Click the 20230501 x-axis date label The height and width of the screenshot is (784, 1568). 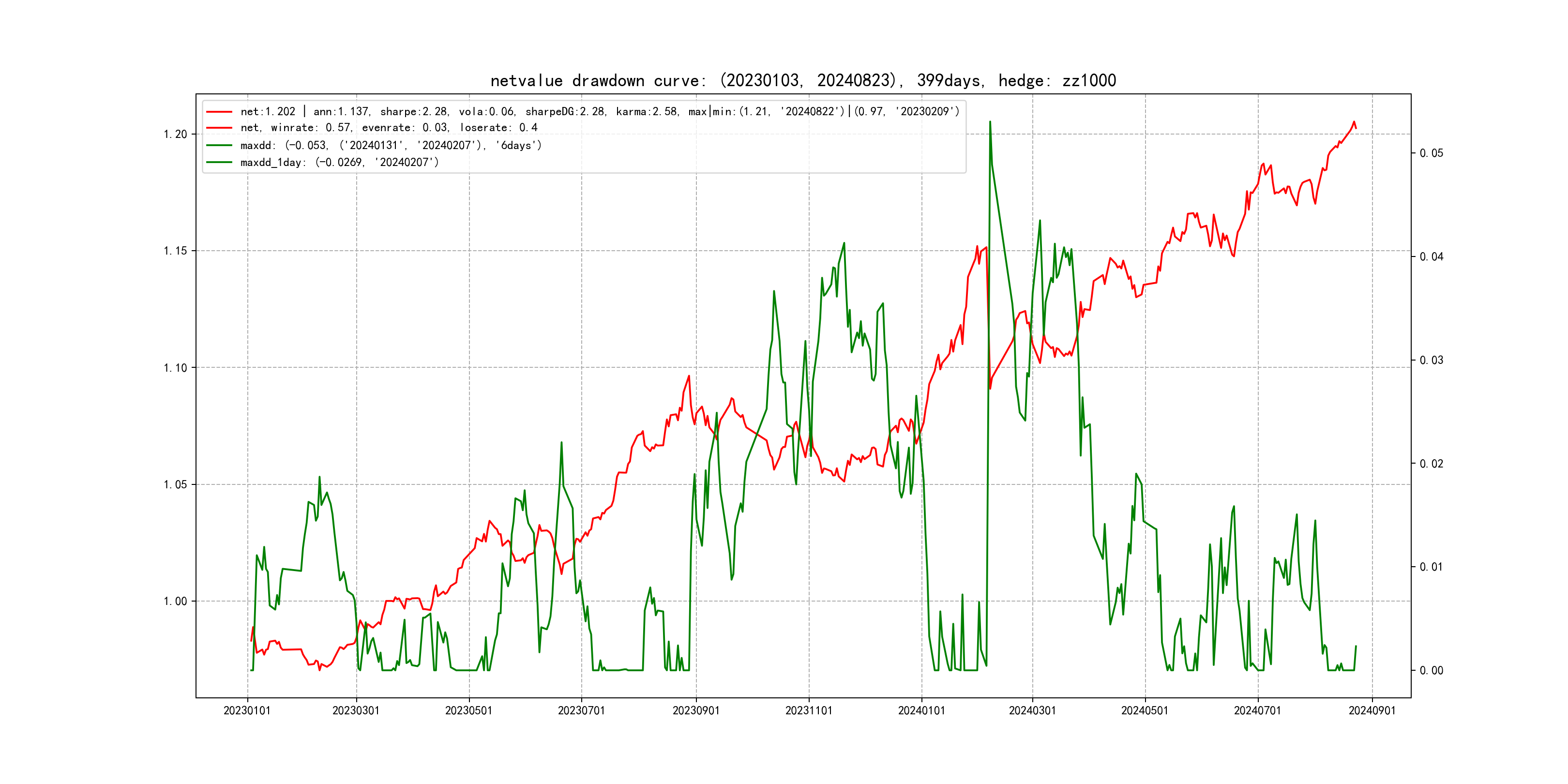[x=468, y=711]
